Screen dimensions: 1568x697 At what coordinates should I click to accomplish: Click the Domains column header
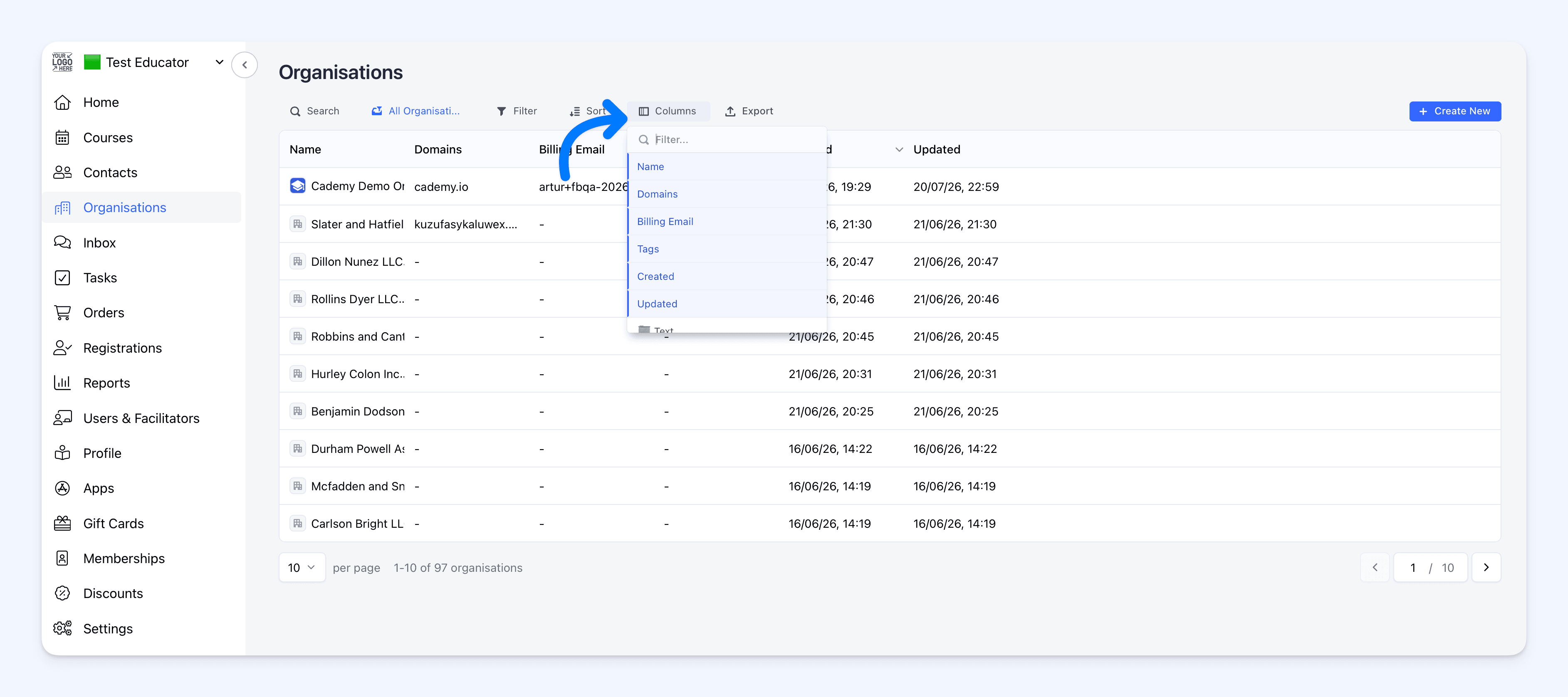(x=438, y=150)
